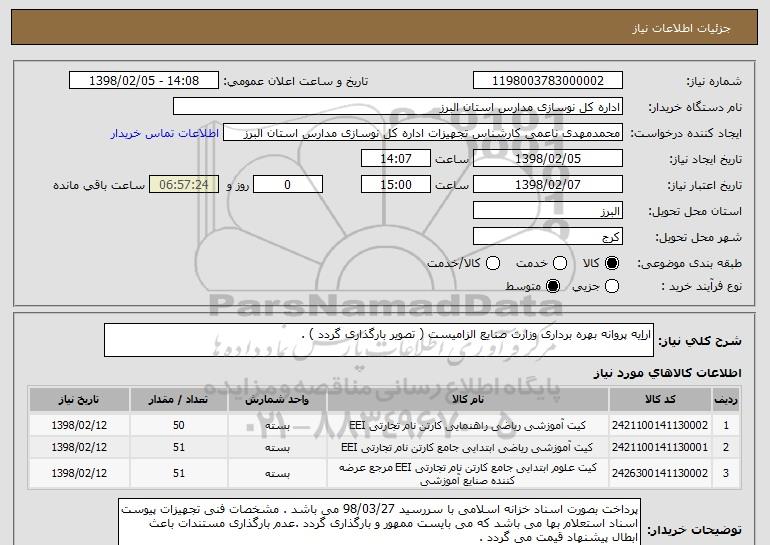
Task: Click the buyer organization name field
Action: [x=398, y=107]
